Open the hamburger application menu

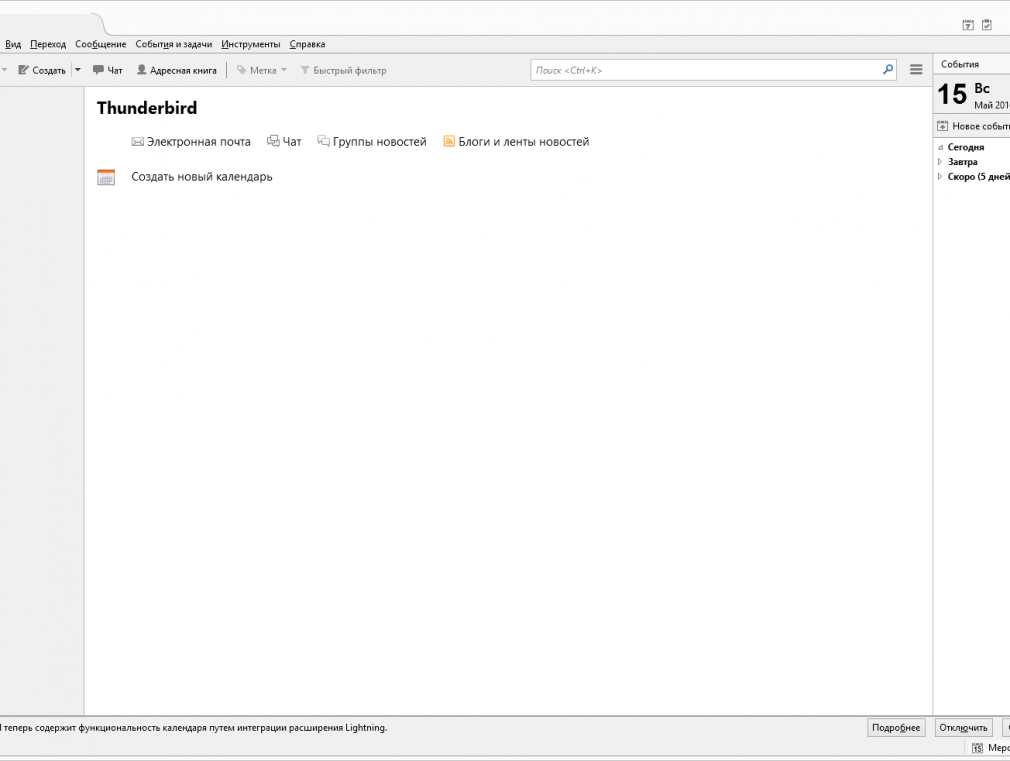click(x=916, y=70)
